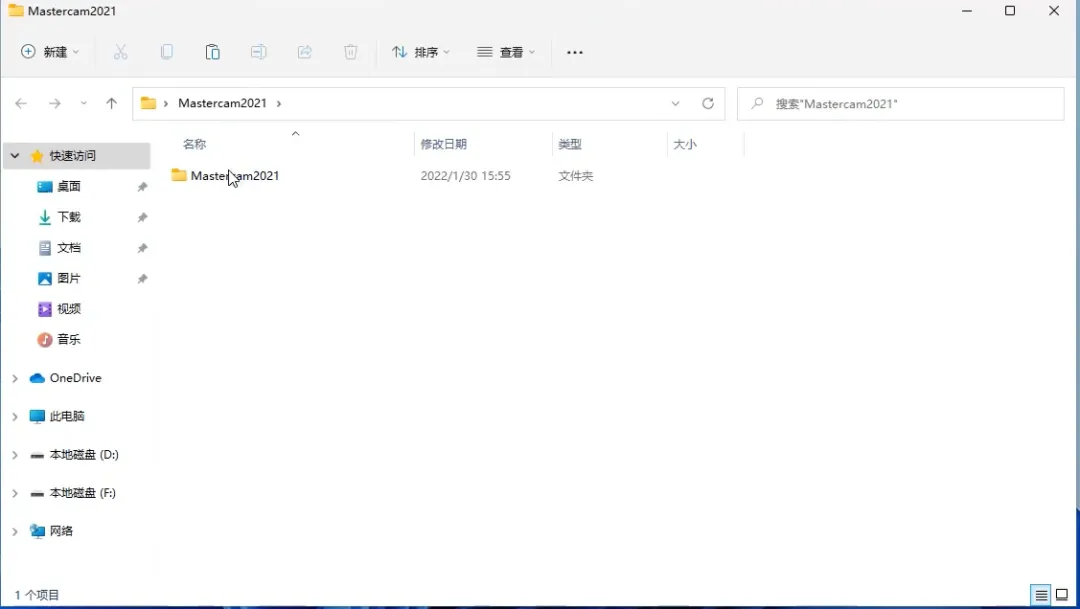Minimize the Mastercam2021 window
The image size is (1080, 609).
click(x=967, y=11)
